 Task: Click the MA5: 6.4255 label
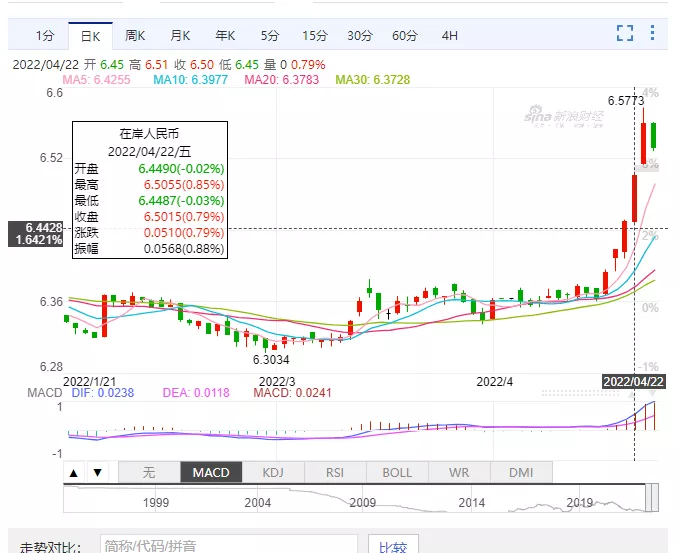click(x=96, y=80)
